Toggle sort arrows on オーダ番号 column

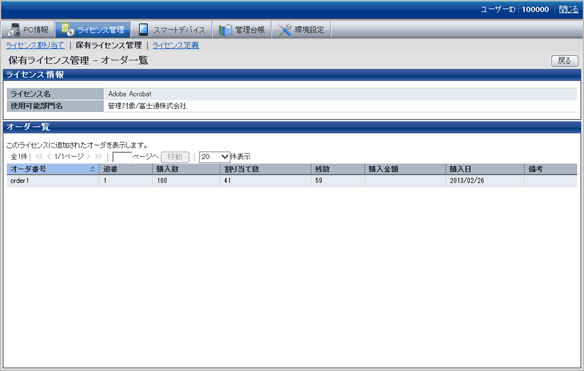pos(92,169)
